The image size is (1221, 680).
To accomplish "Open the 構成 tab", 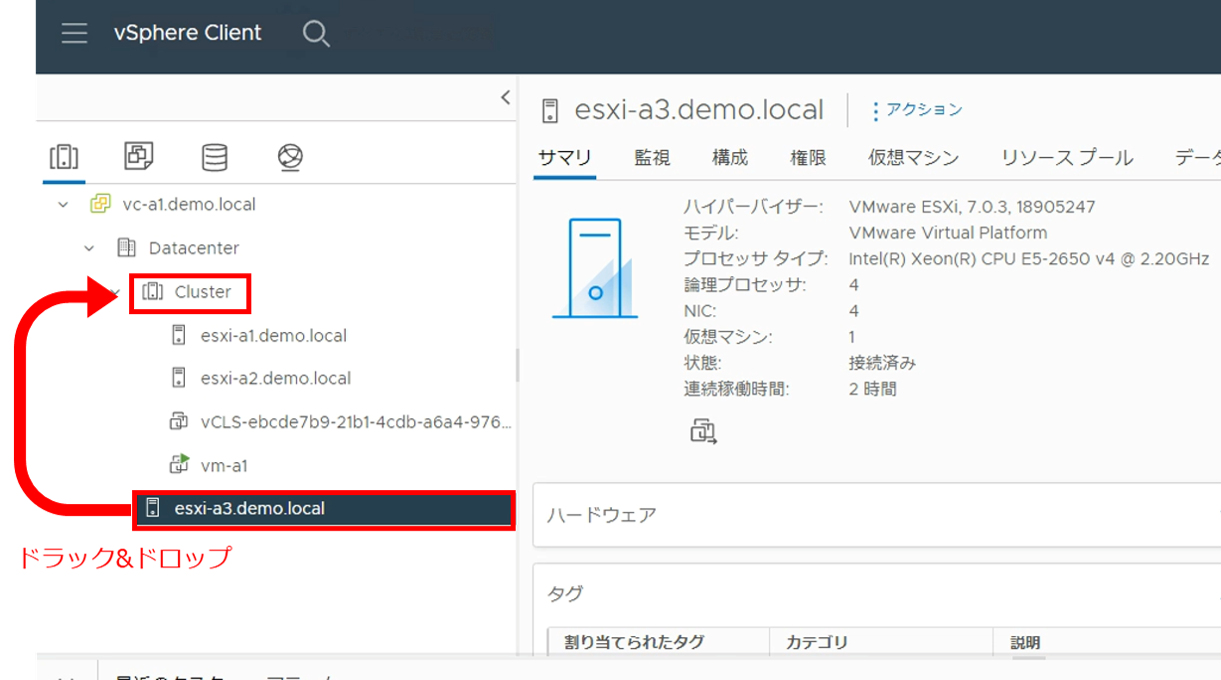I will (730, 158).
